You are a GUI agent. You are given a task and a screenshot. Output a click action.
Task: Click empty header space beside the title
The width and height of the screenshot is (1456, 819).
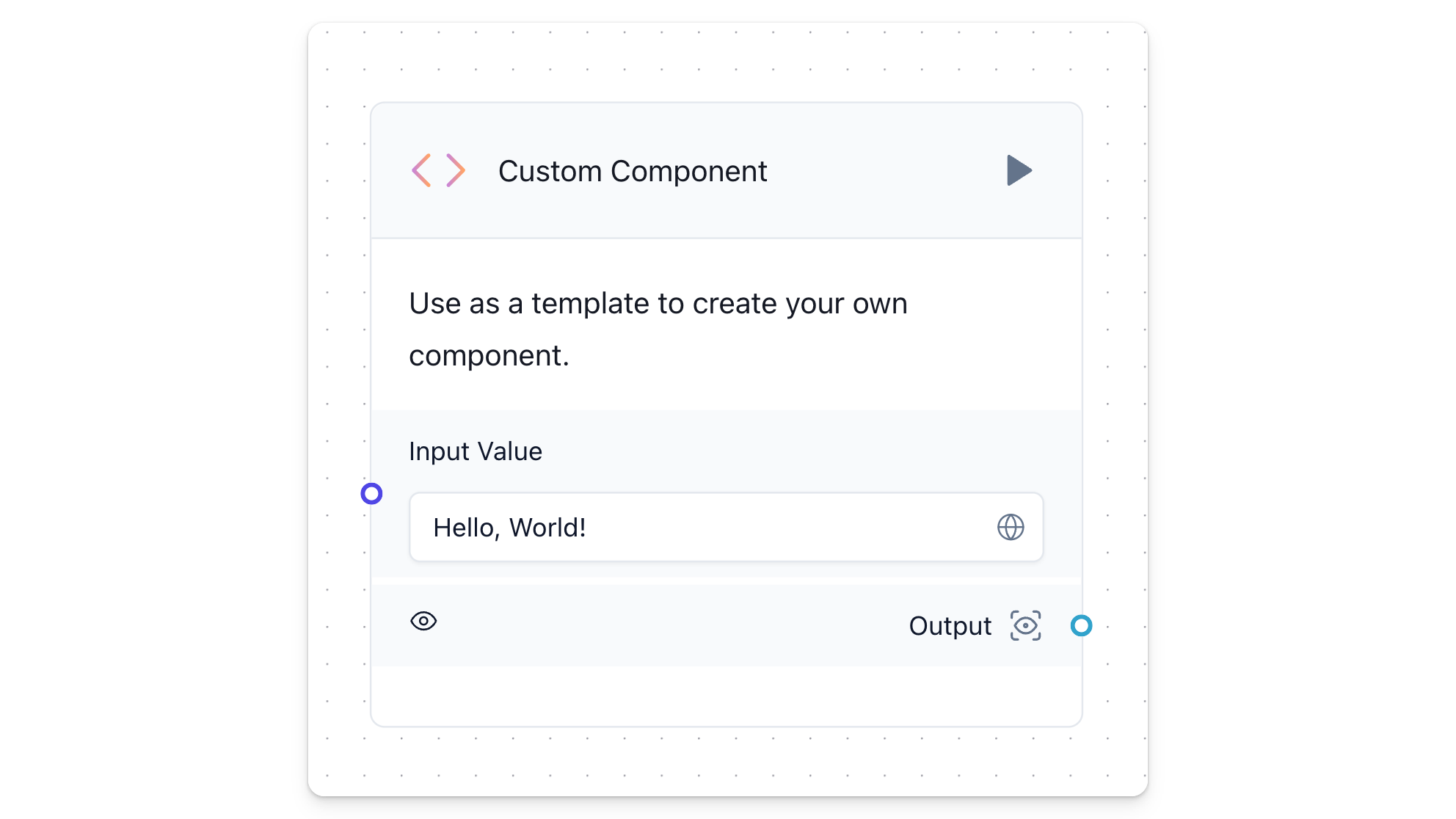881,172
